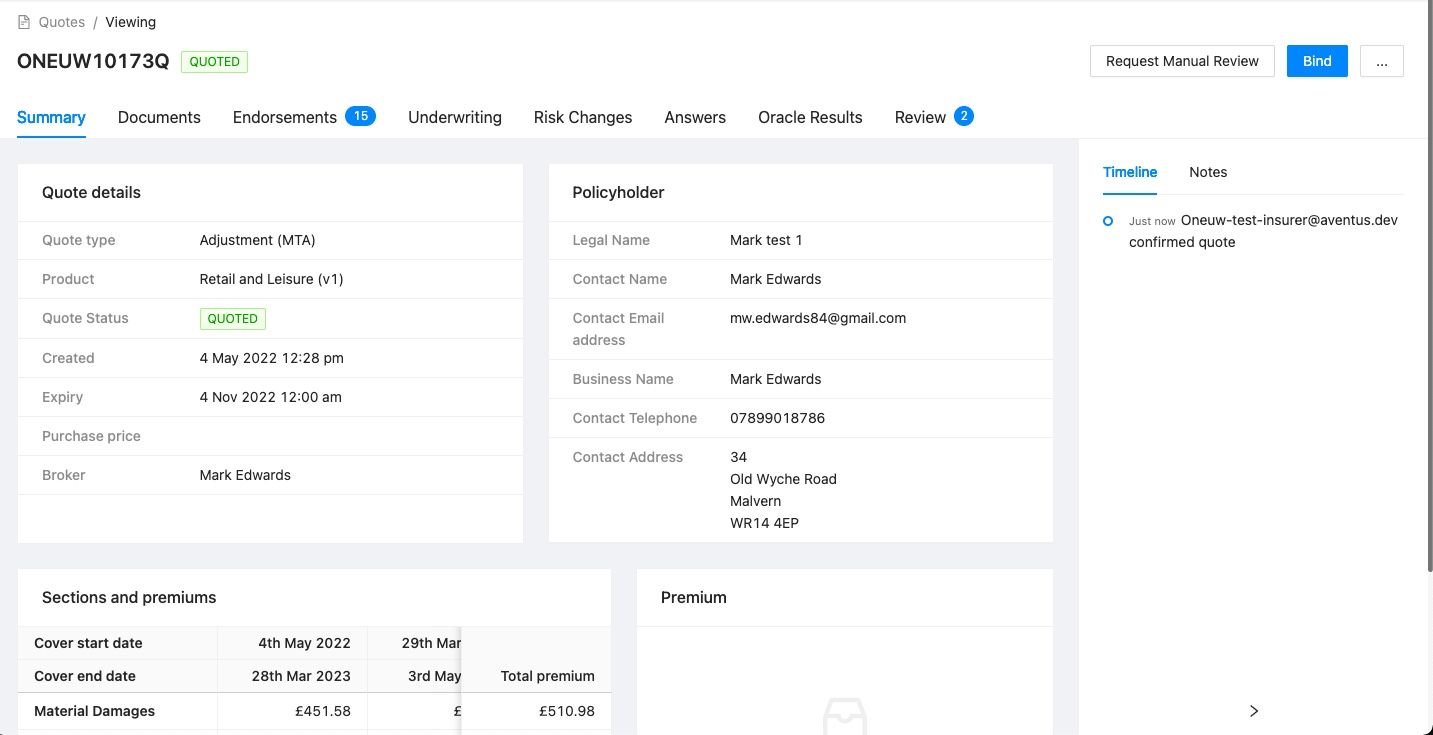Viewport: 1433px width, 735px height.
Task: Click the Contact Name value 'Mark Edwards'
Action: tap(776, 279)
